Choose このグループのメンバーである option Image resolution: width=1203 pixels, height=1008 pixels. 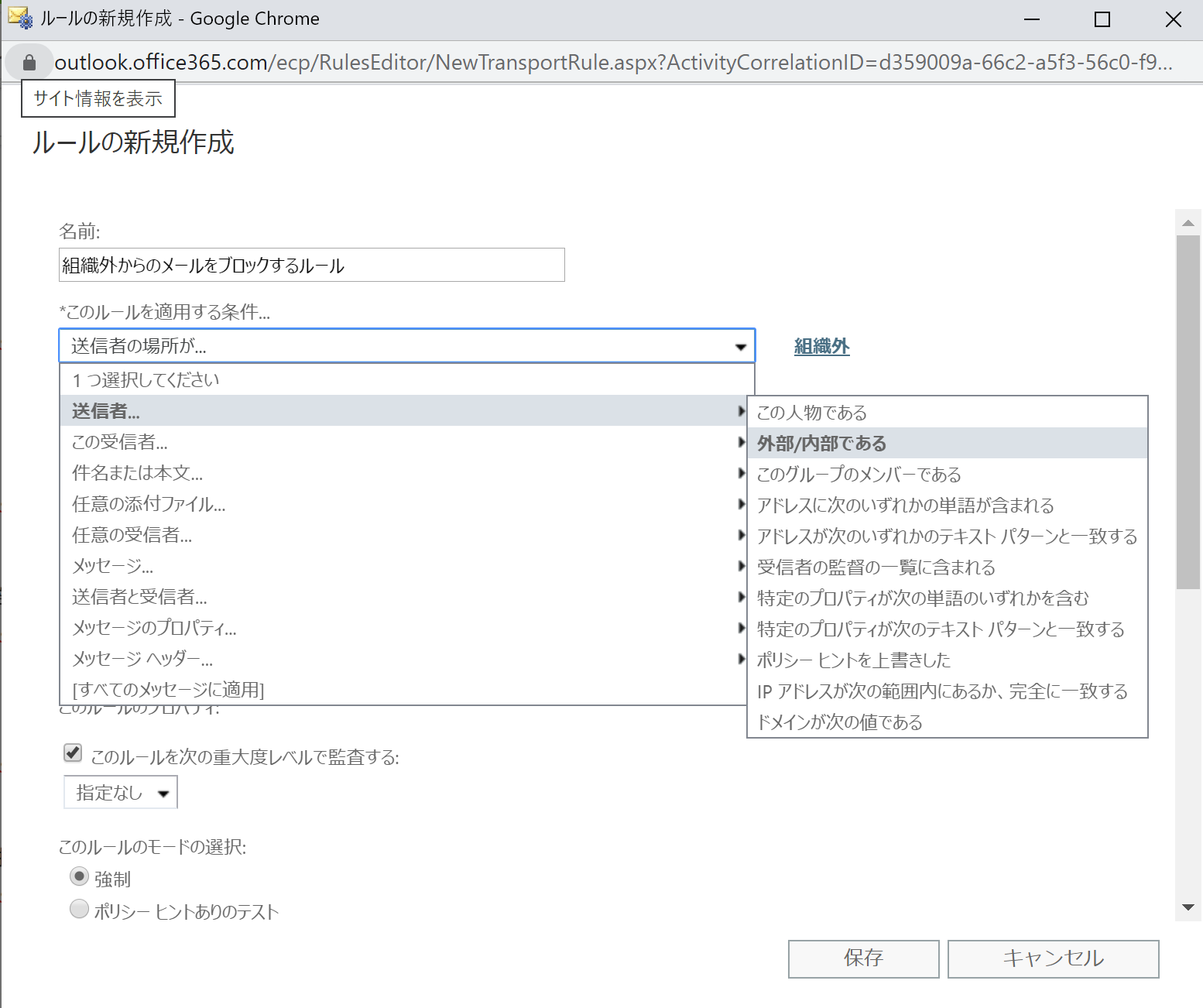[x=947, y=474]
